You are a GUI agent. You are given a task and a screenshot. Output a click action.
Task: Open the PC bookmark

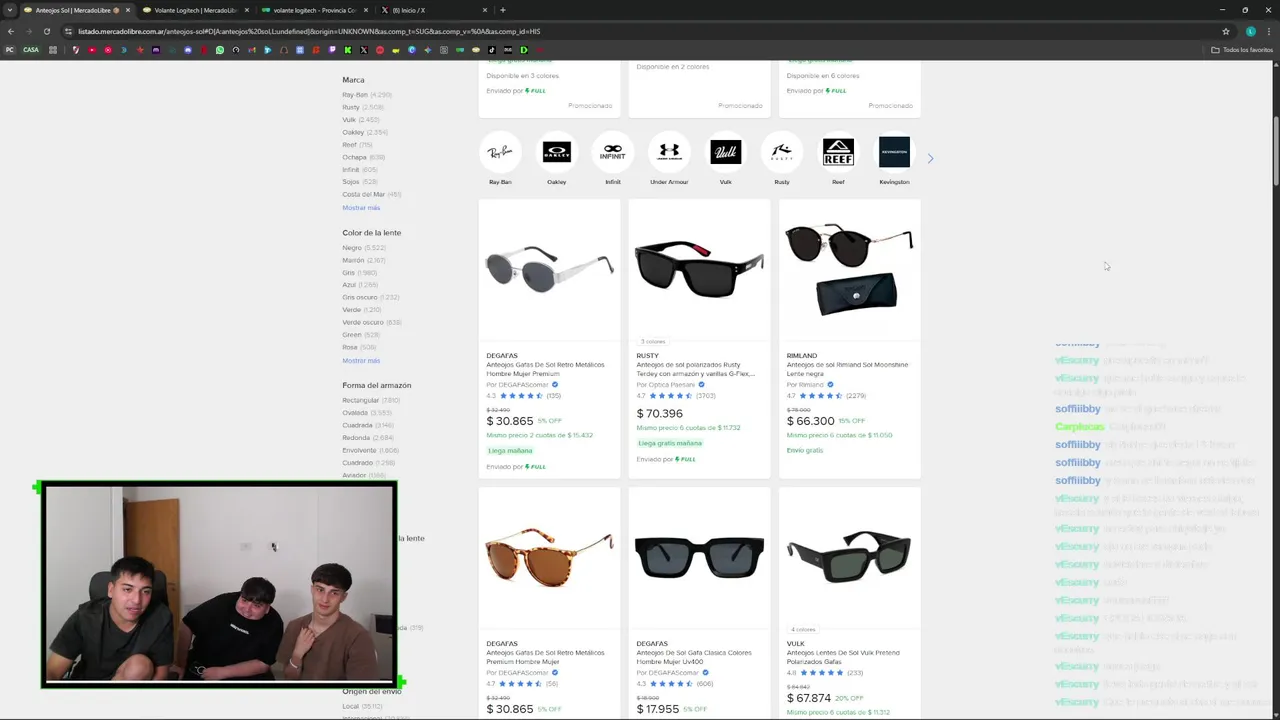[10, 50]
